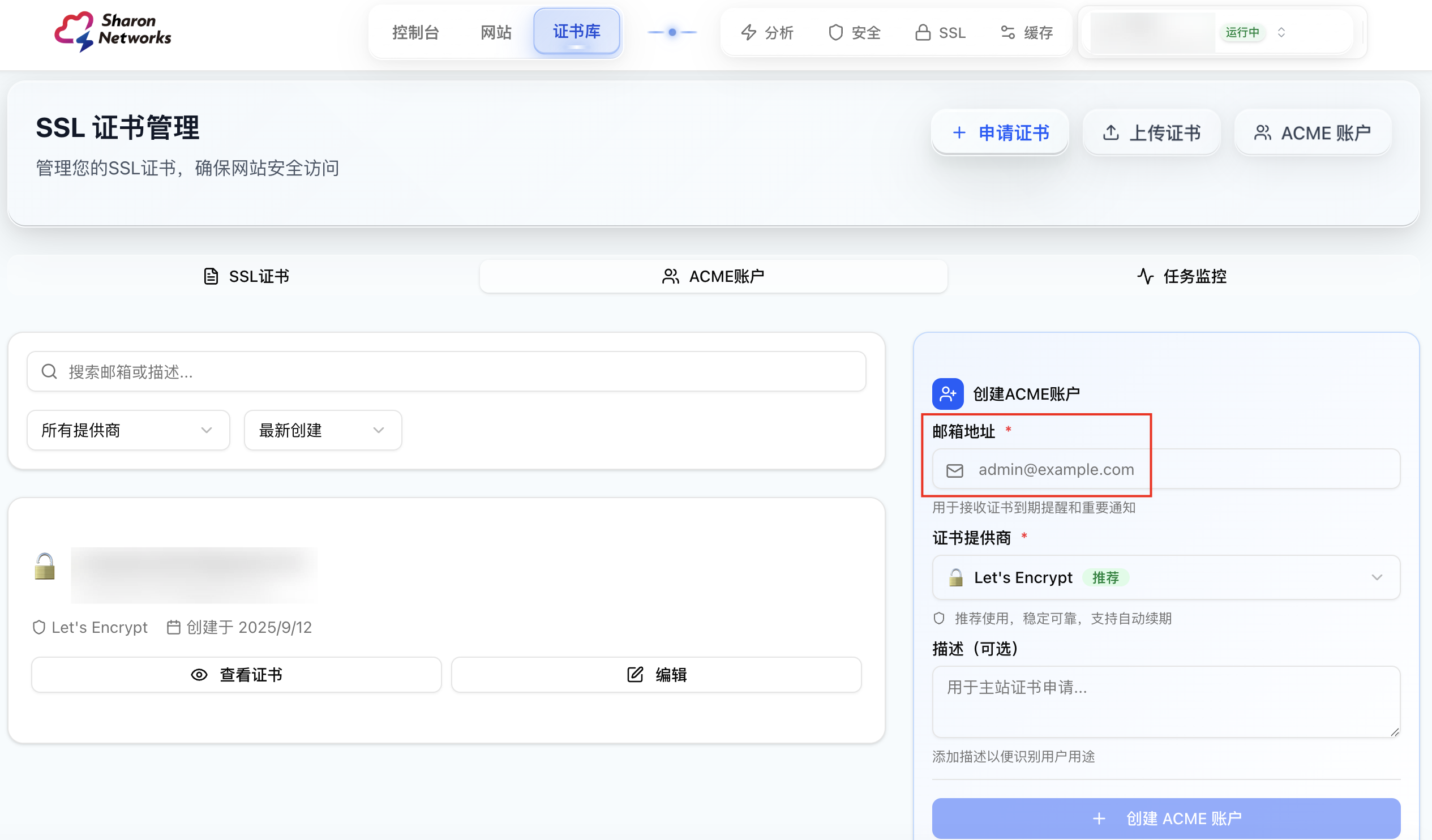Switch to the SSL证书 tab
Screen dimensions: 1432x840
click(x=246, y=276)
